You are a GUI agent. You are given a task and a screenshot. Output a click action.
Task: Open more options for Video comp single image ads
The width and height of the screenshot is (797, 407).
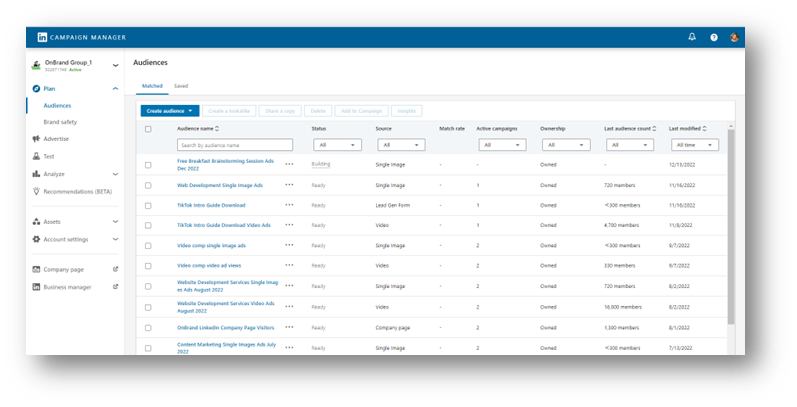point(289,245)
